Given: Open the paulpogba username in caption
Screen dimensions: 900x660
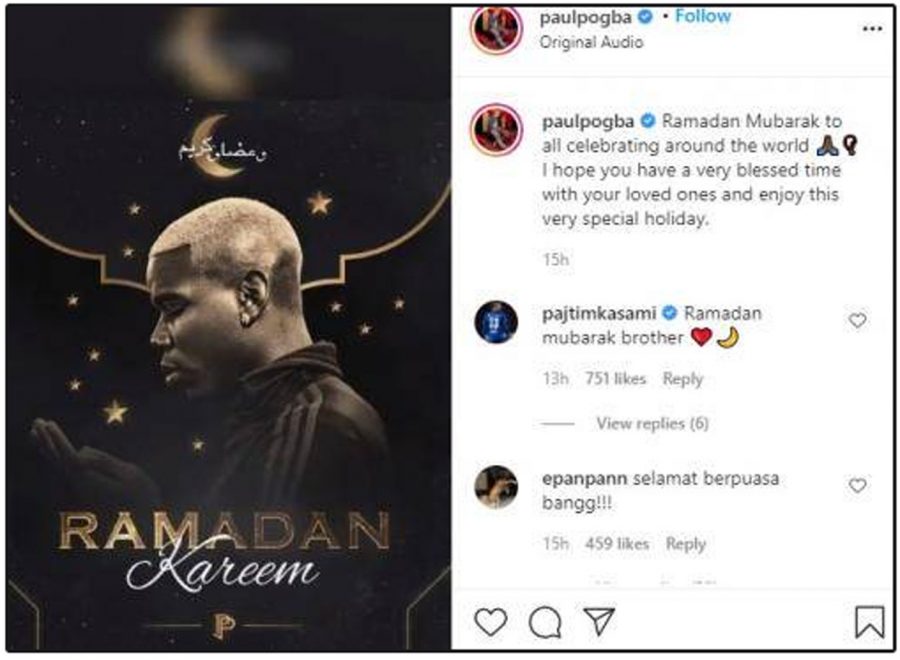Looking at the screenshot, I should (x=588, y=122).
